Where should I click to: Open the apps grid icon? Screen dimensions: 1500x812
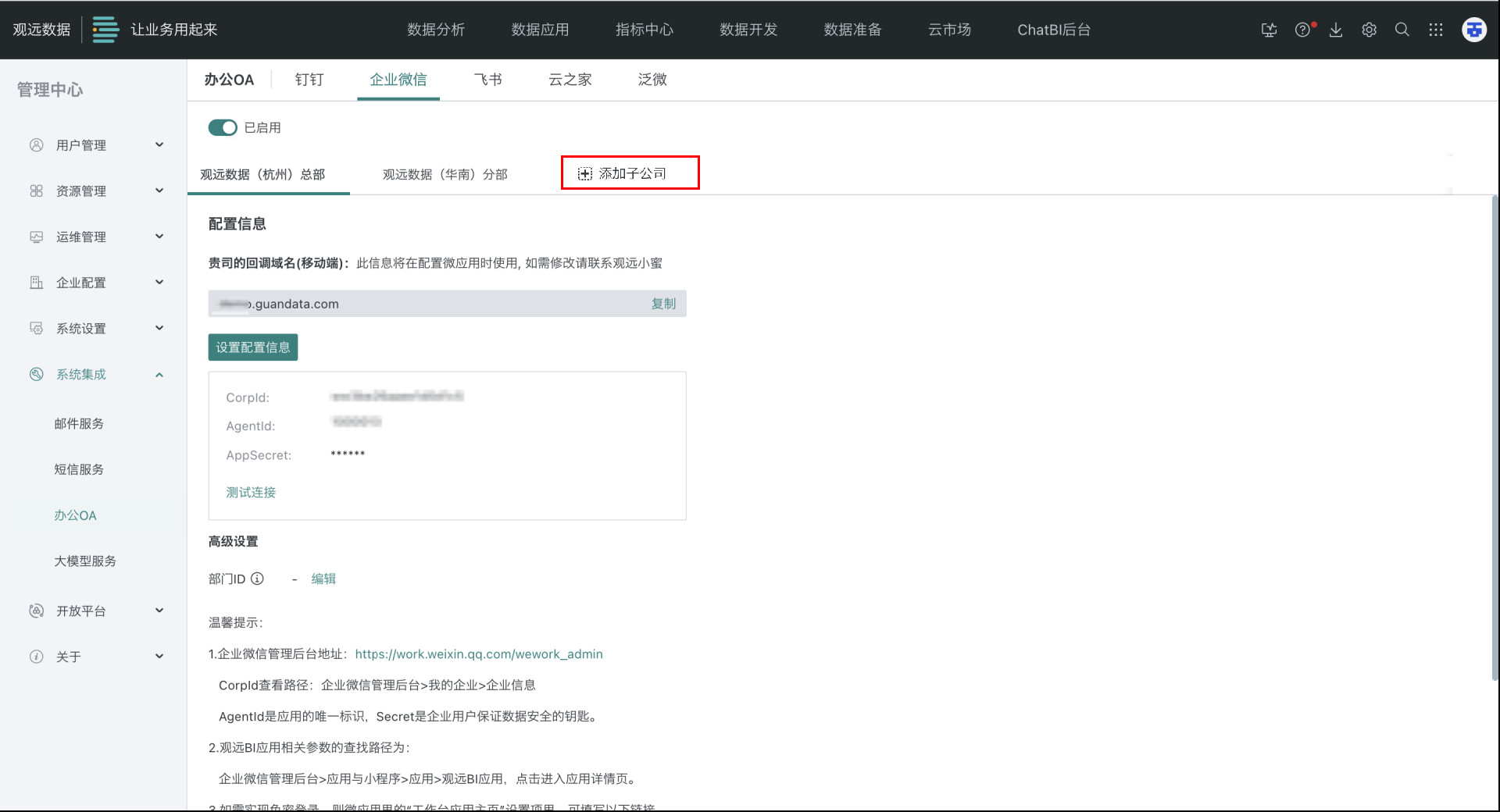1436,30
